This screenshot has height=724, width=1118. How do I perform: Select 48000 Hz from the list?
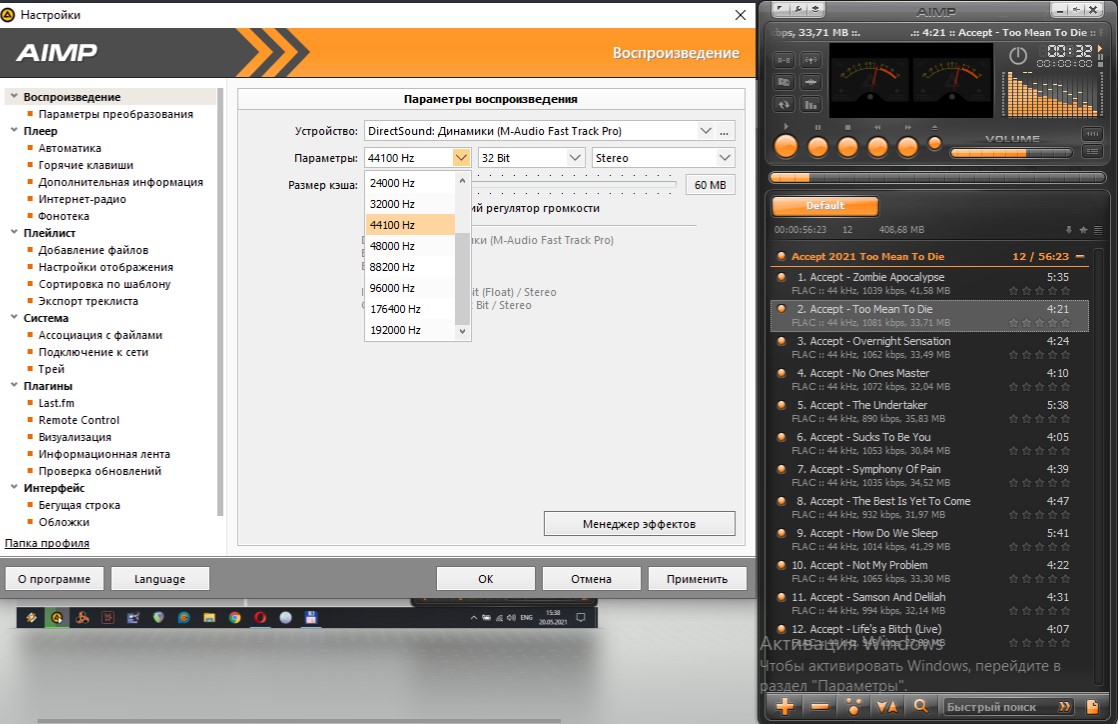pos(410,246)
